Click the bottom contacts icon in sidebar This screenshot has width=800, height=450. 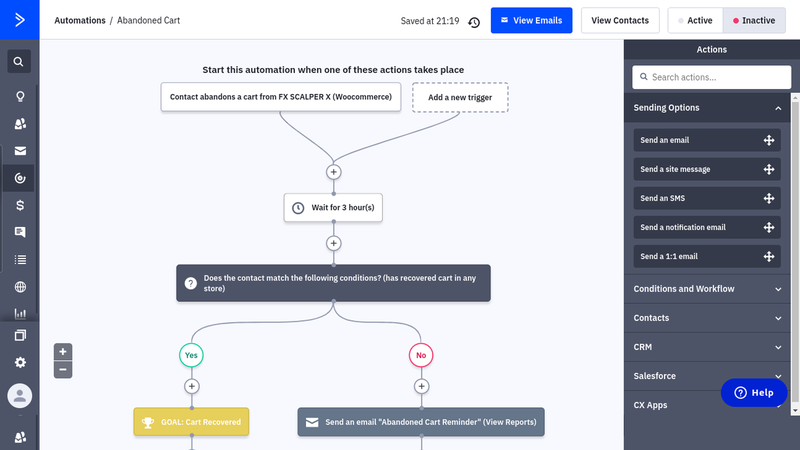20,437
